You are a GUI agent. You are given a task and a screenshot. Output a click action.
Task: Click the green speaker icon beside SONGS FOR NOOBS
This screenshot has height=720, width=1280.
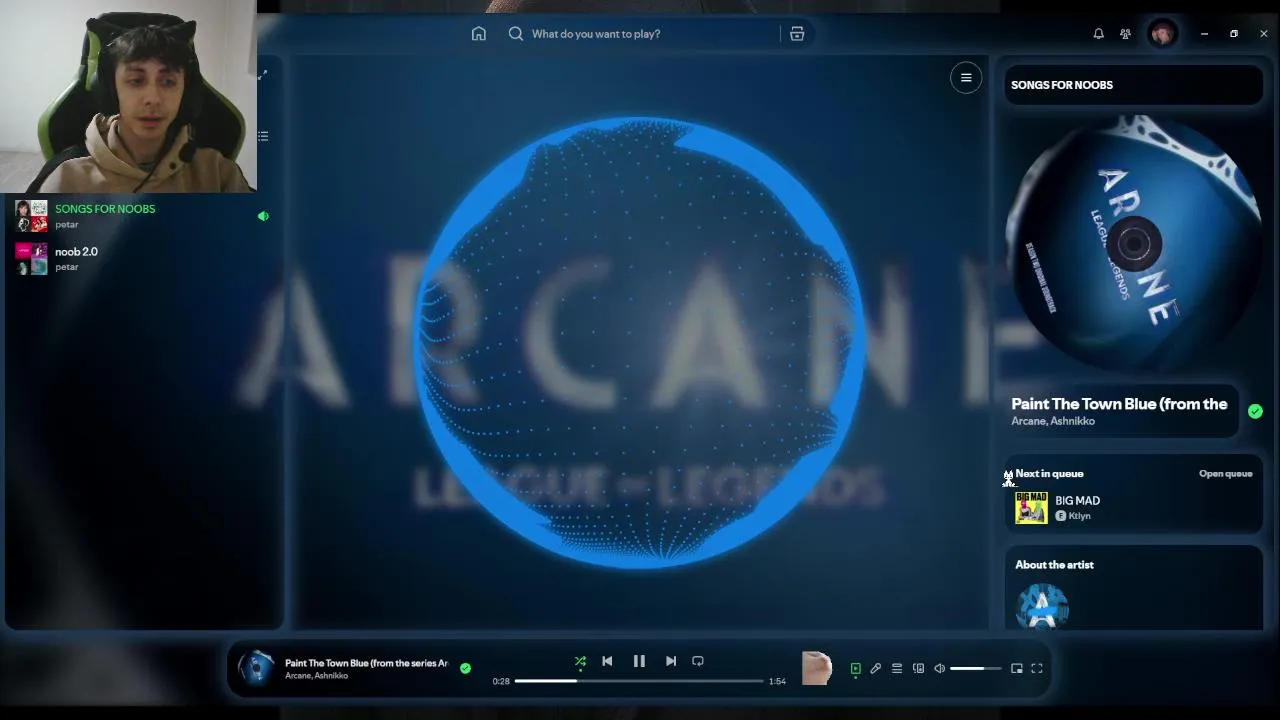coord(263,216)
